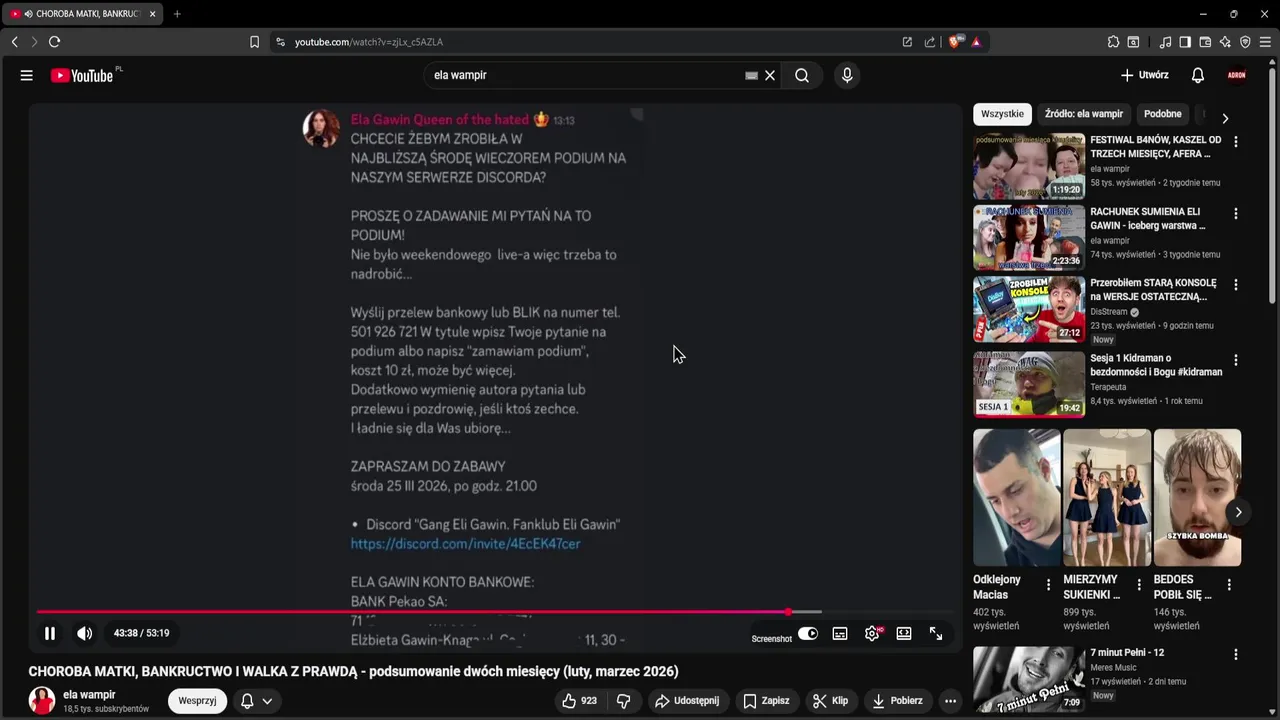Open player settings gear
Viewport: 1280px width, 720px height.
coord(872,633)
